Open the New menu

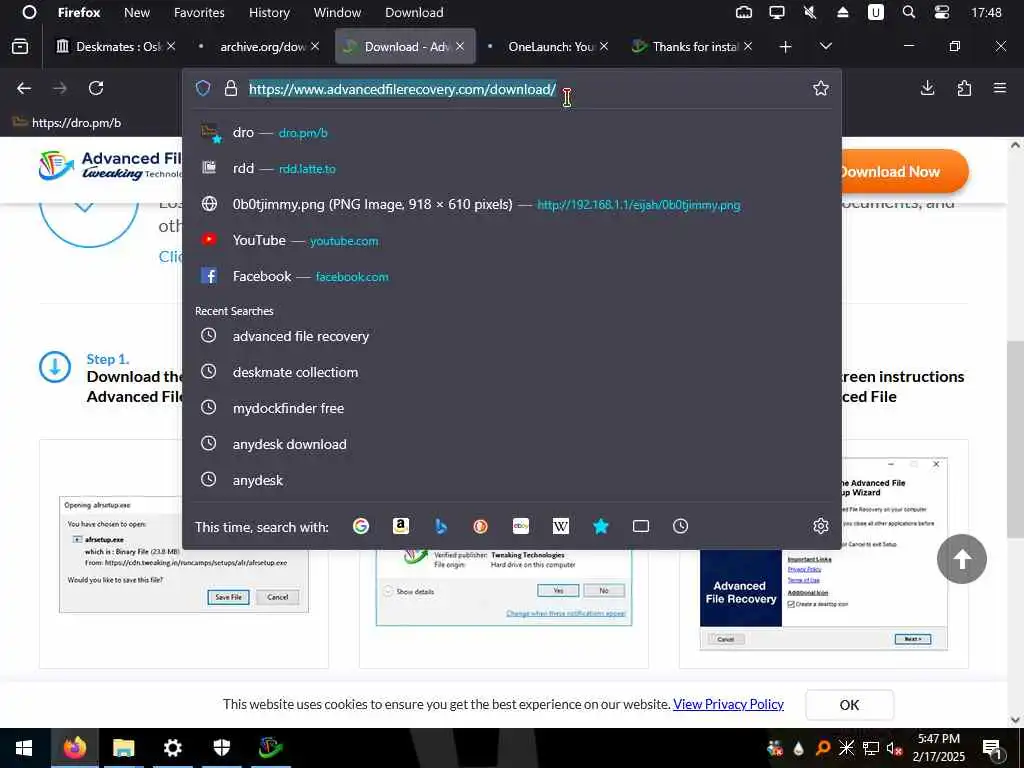[136, 12]
